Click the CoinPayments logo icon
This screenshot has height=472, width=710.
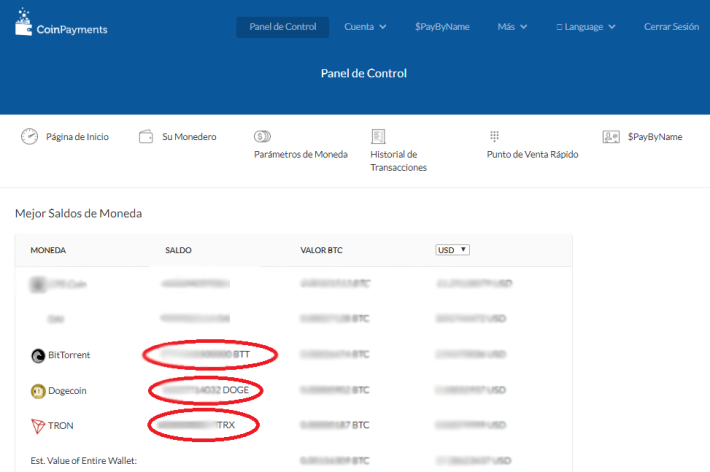24,22
